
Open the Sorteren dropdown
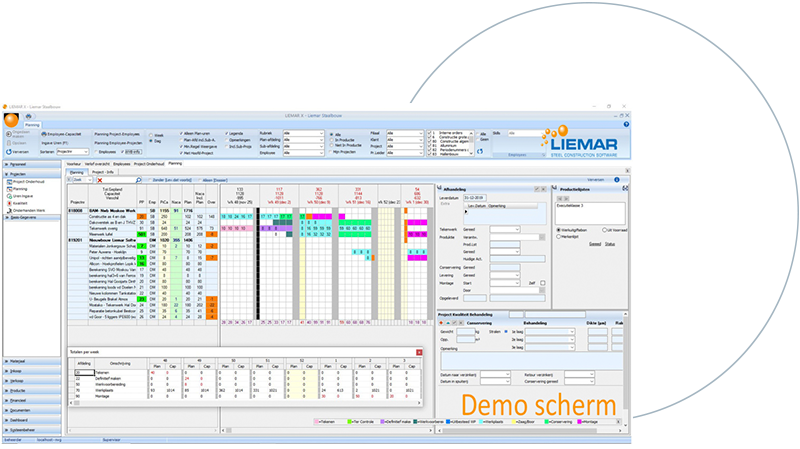click(x=73, y=152)
